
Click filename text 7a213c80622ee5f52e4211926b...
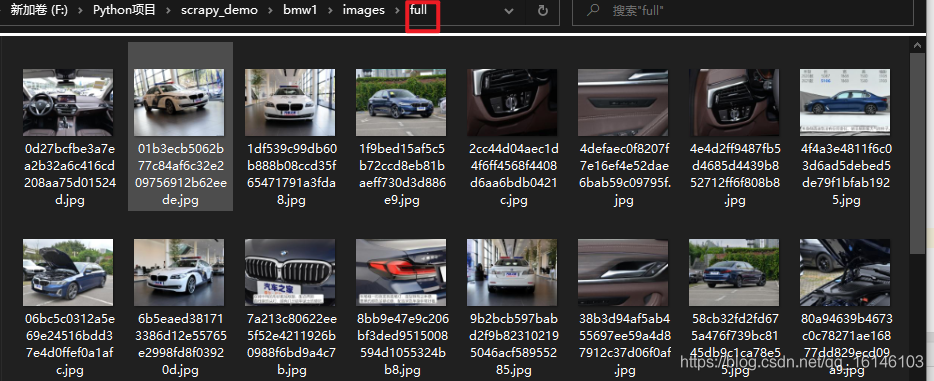291,345
